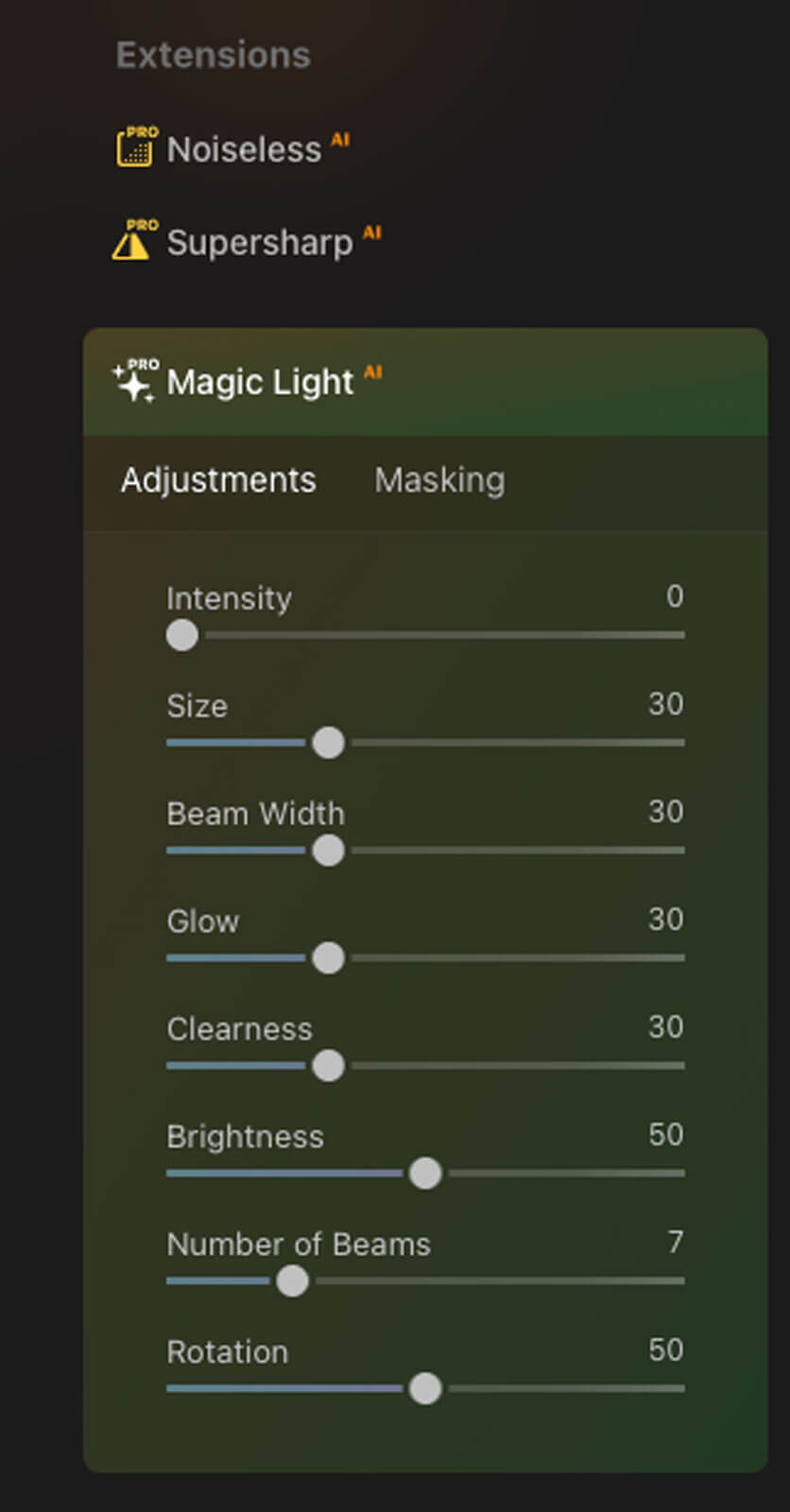Open the Noiseless AI extension
790x1512 pixels.
244,149
